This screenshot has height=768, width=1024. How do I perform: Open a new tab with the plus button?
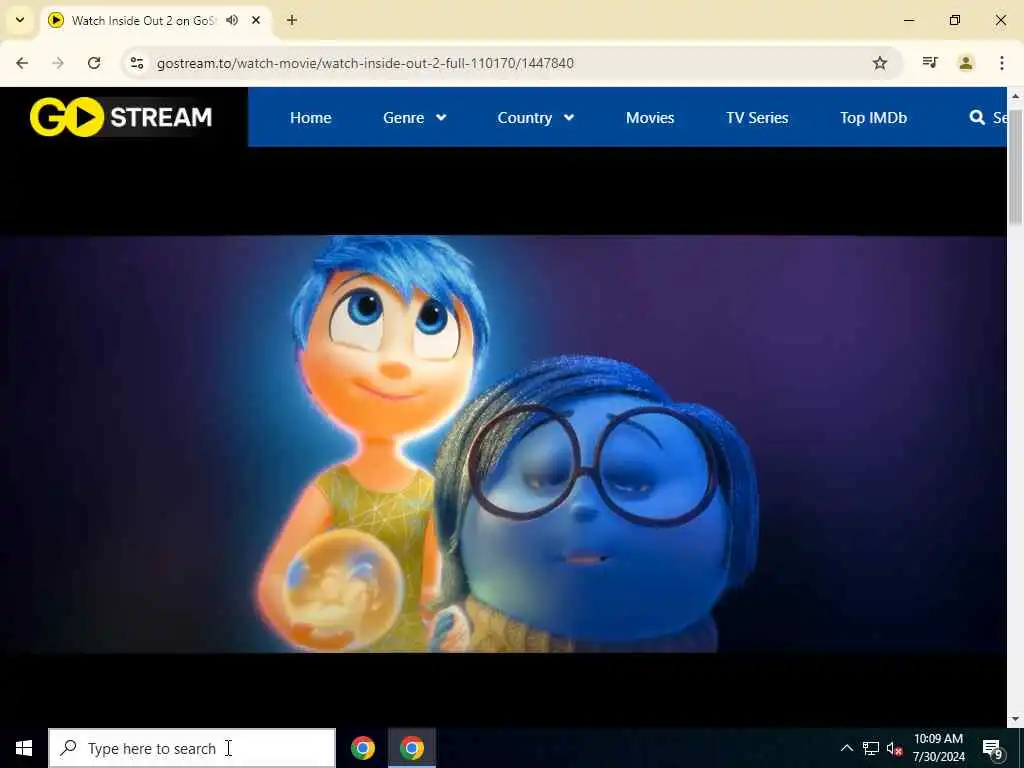point(292,20)
